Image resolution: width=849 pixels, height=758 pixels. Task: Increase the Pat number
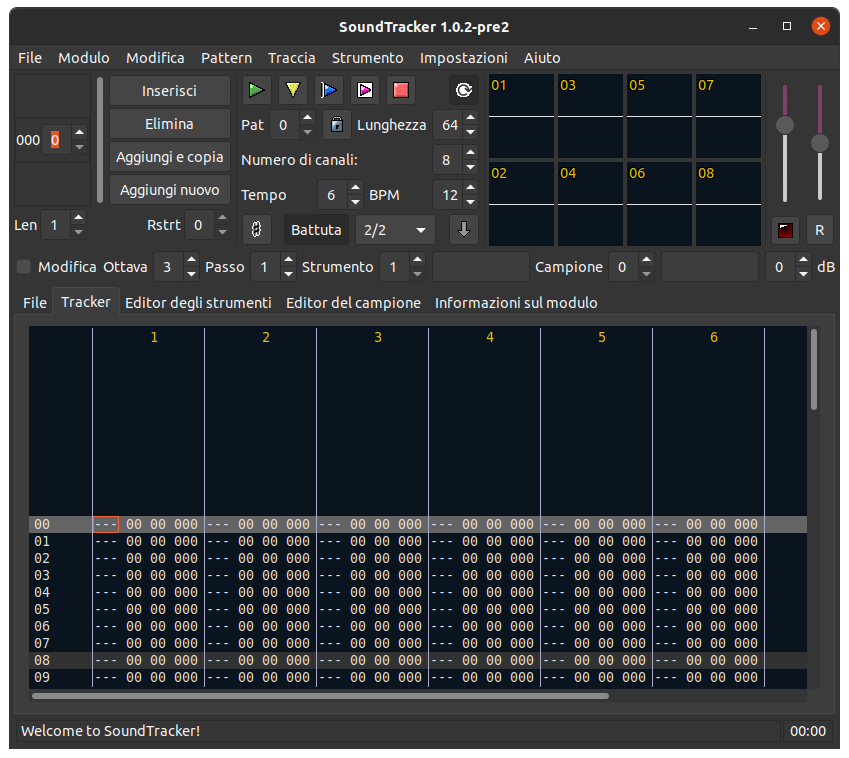[x=308, y=117]
